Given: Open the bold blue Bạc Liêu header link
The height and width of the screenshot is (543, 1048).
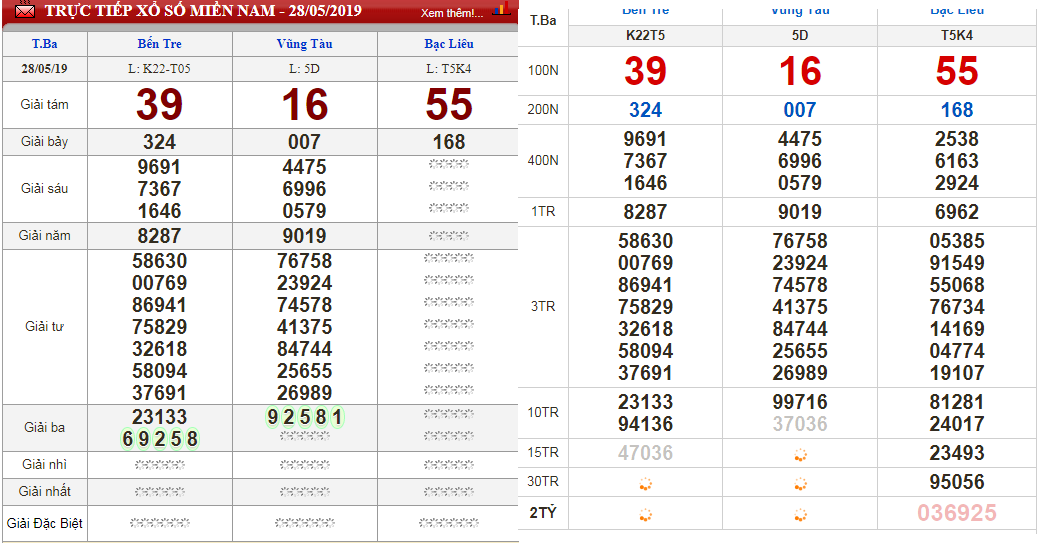Looking at the screenshot, I should tap(448, 44).
